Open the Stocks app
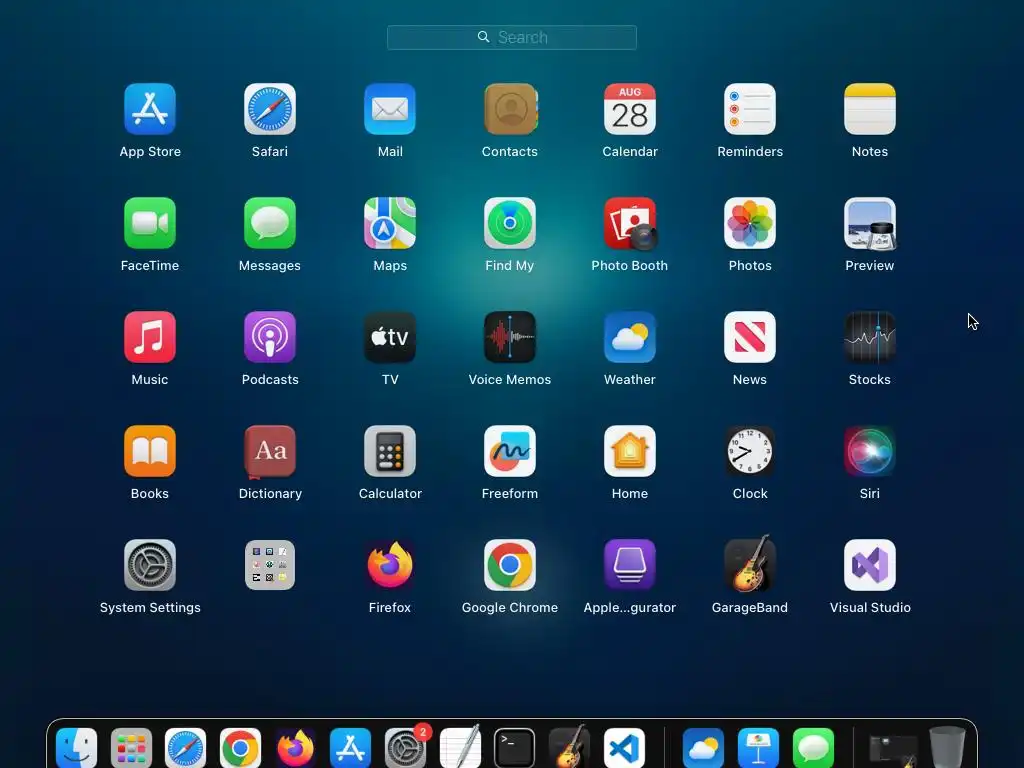 tap(870, 337)
